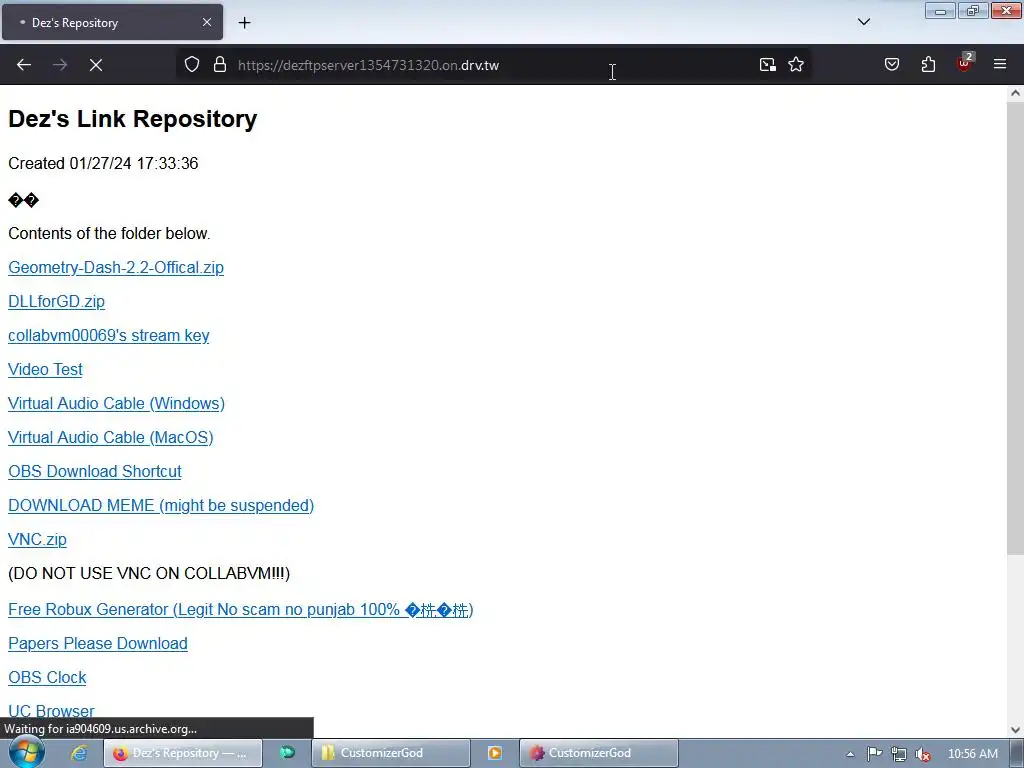Open the 10:56 AM clock
The width and height of the screenshot is (1024, 768).
point(972,754)
